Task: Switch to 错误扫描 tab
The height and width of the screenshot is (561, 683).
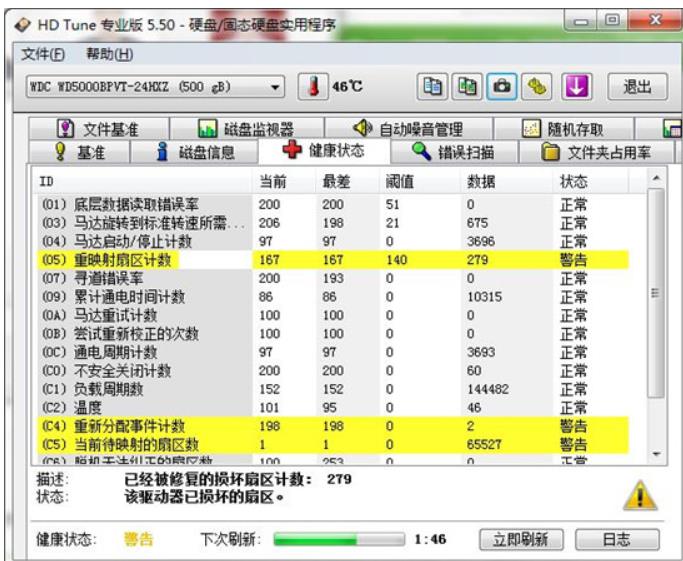Action: pyautogui.click(x=454, y=152)
